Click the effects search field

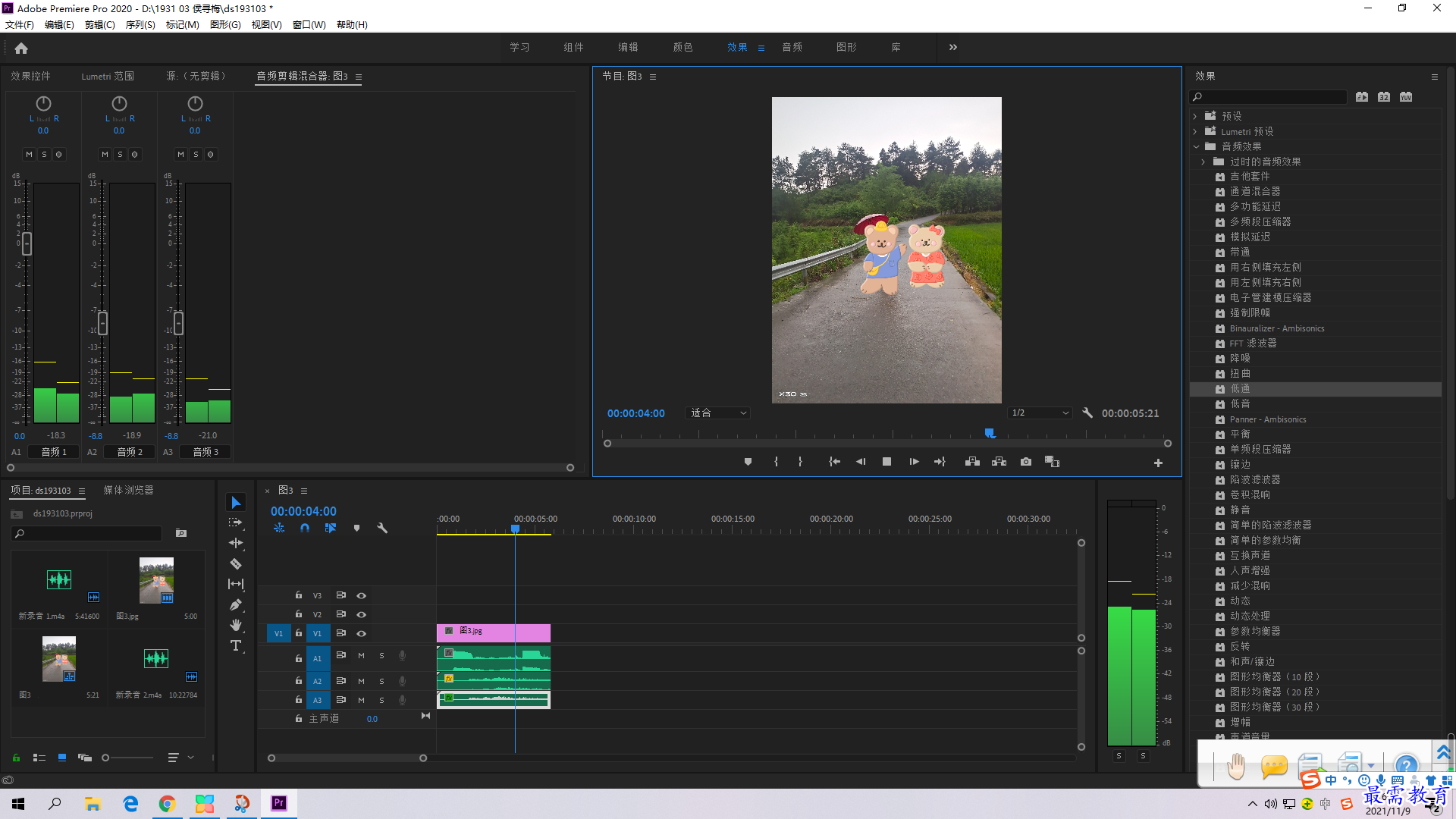(x=1268, y=97)
